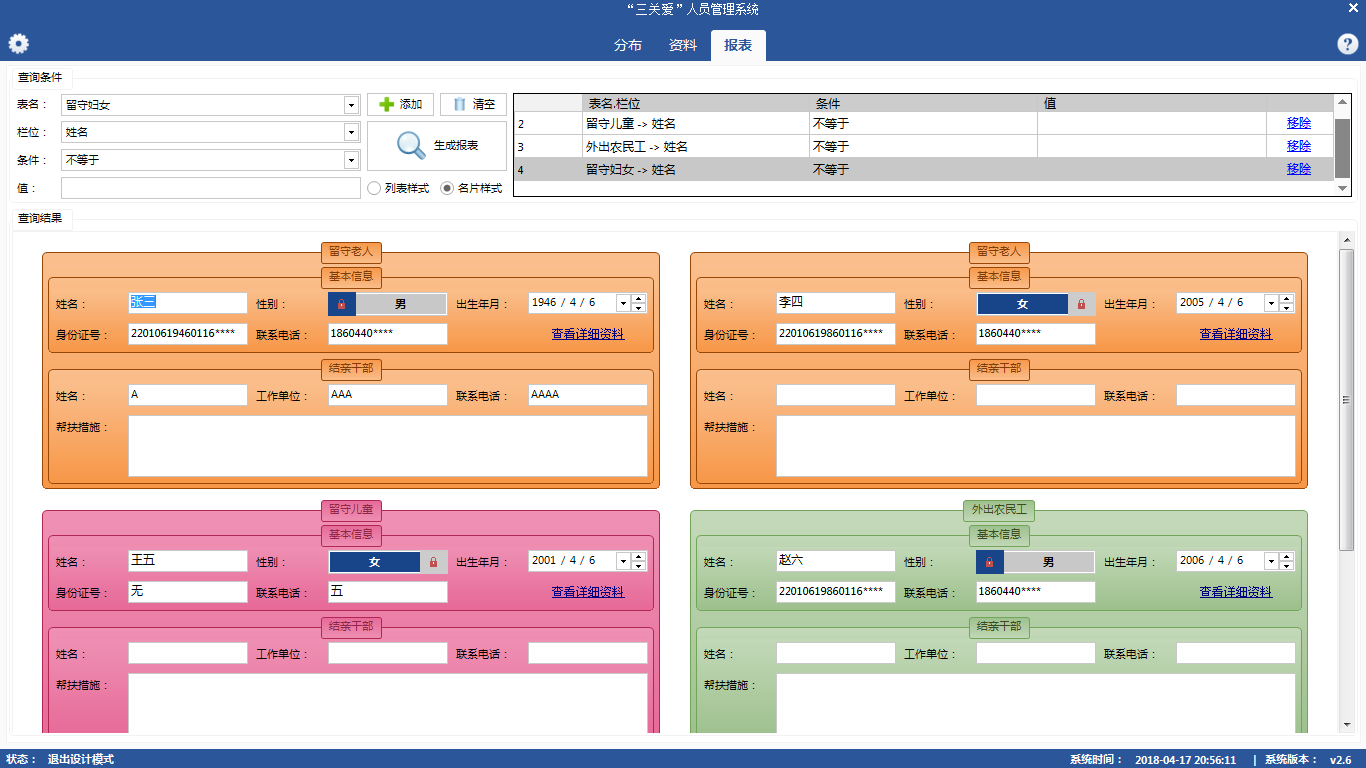The image size is (1366, 768).
Task: Click the 张三 name field
Action: 188,303
